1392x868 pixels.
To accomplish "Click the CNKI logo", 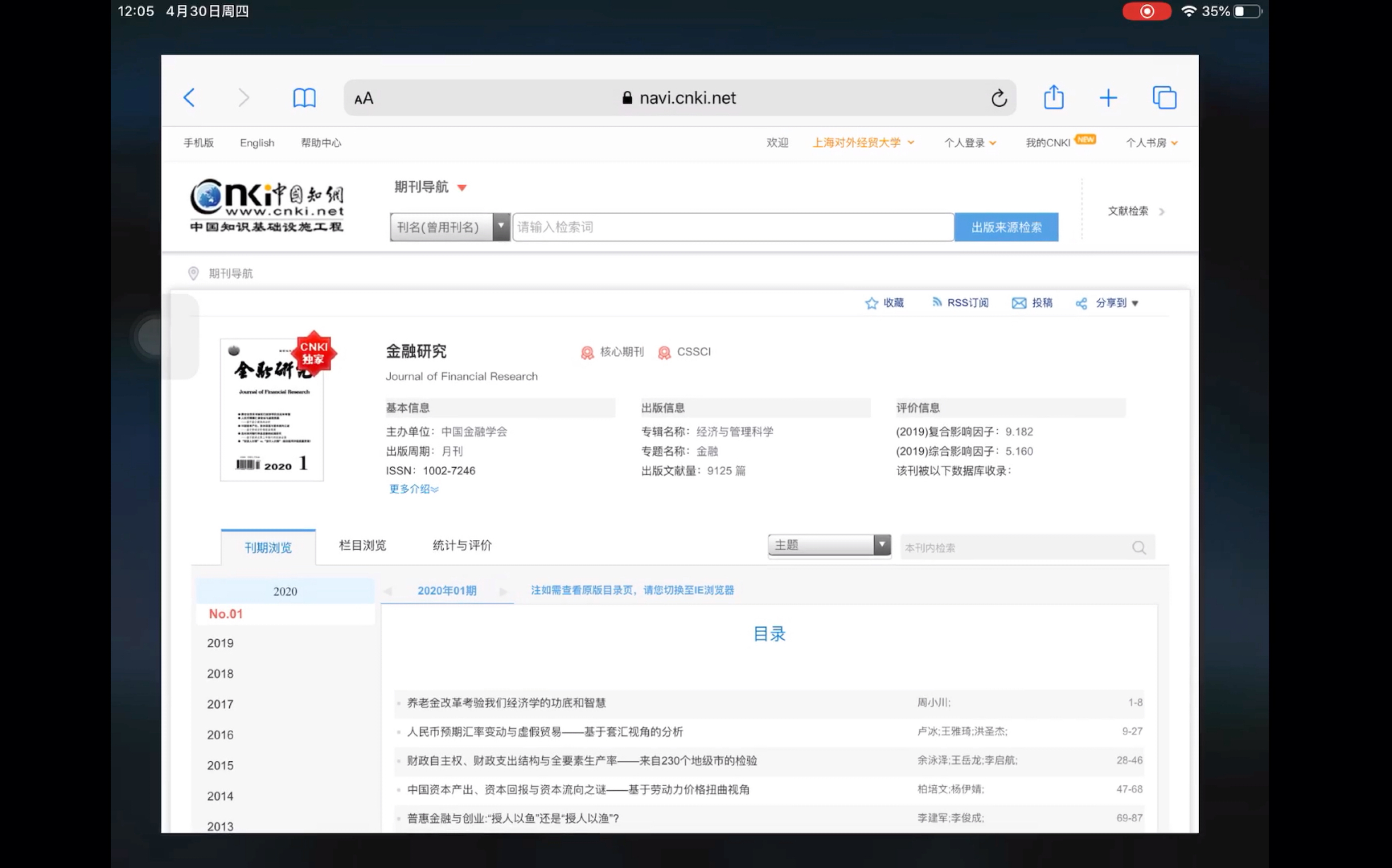I will click(267, 205).
